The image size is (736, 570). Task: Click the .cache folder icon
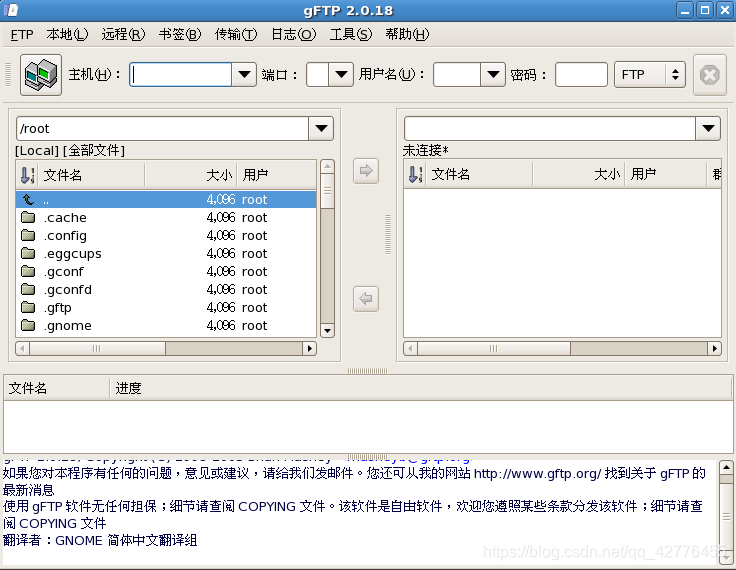pyautogui.click(x=28, y=217)
